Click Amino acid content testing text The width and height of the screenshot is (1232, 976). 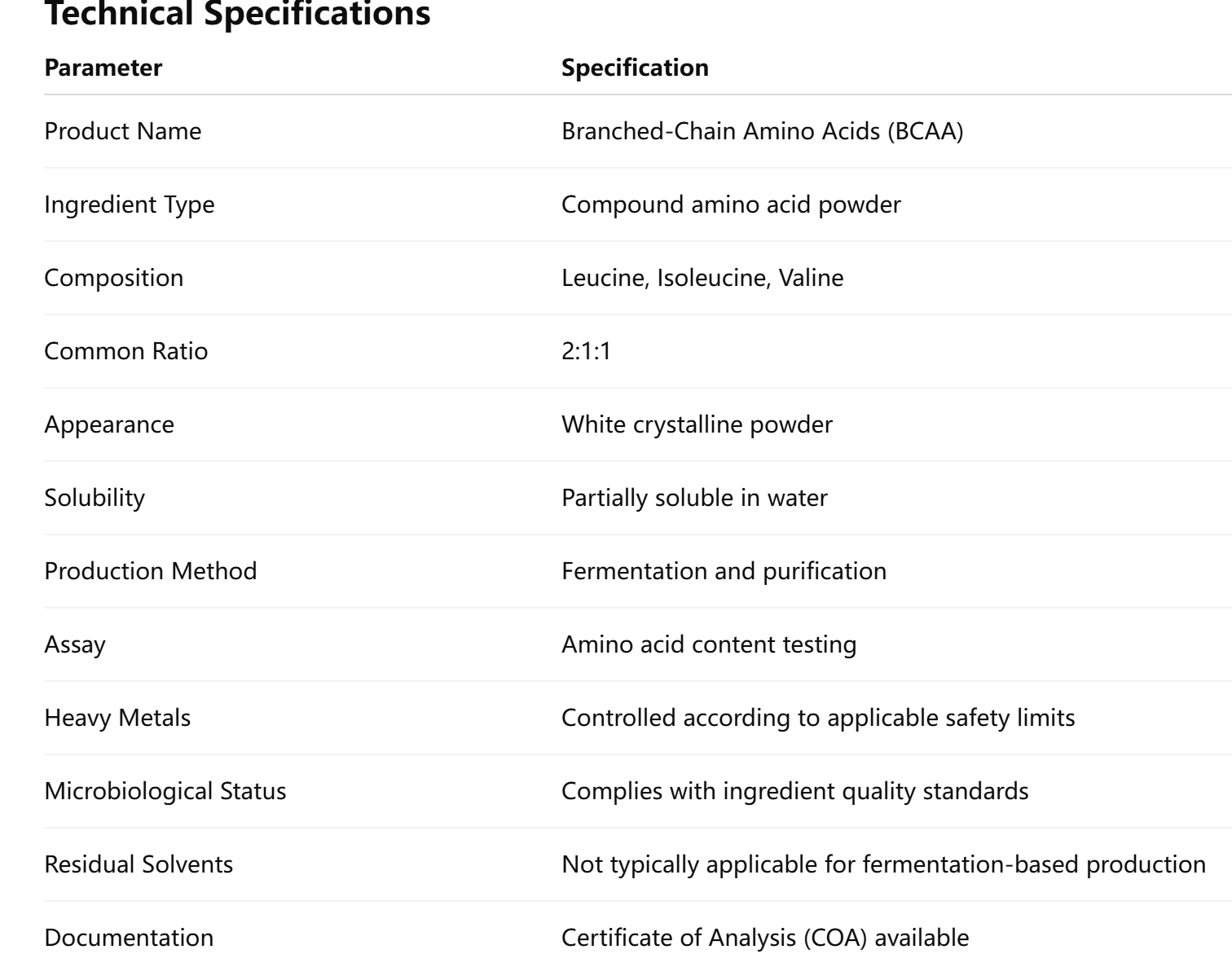tap(709, 644)
